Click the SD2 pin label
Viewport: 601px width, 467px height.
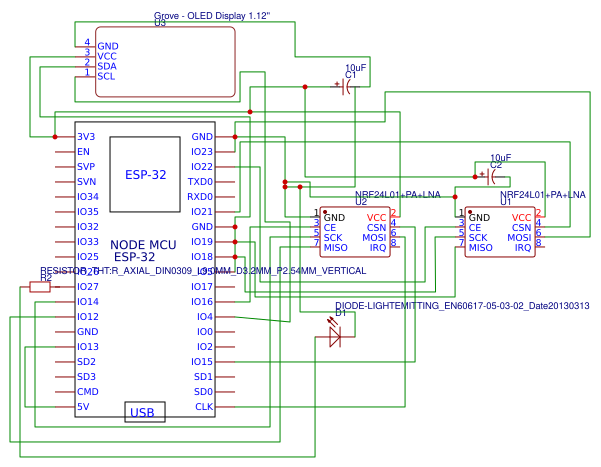point(86,362)
